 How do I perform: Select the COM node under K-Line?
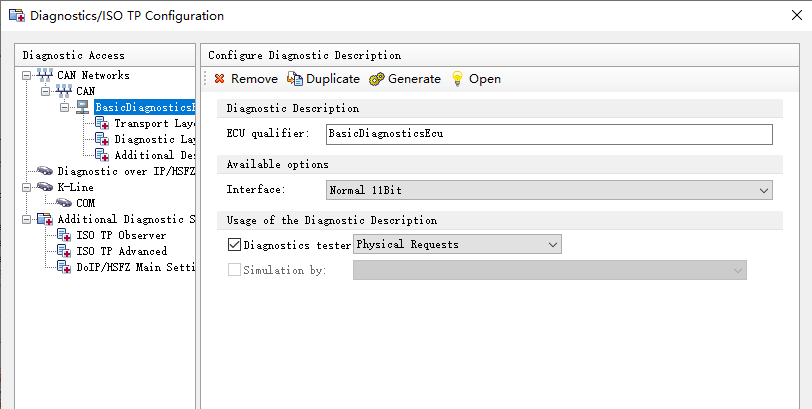(x=85, y=203)
